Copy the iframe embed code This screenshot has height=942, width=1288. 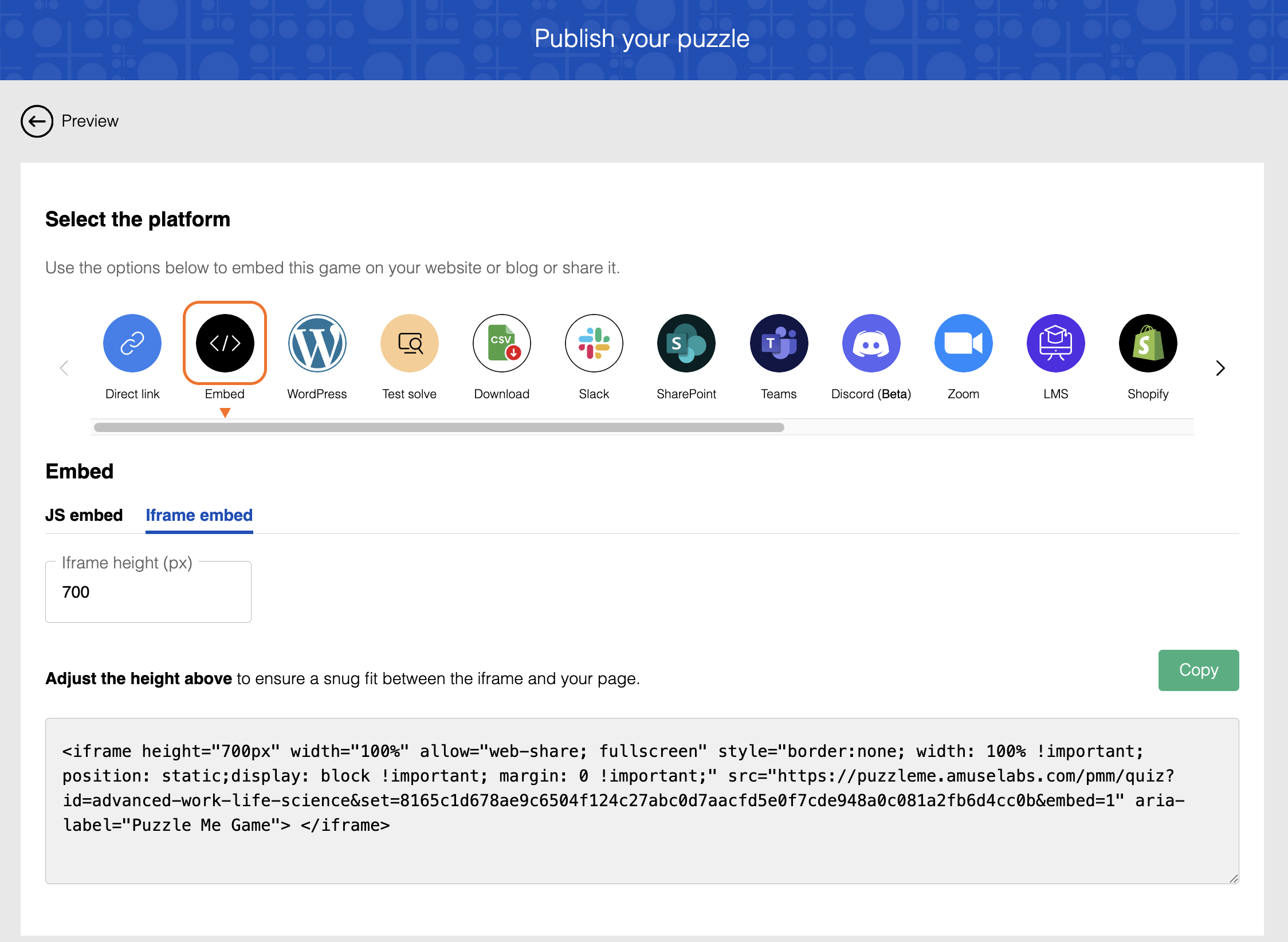pos(1199,670)
